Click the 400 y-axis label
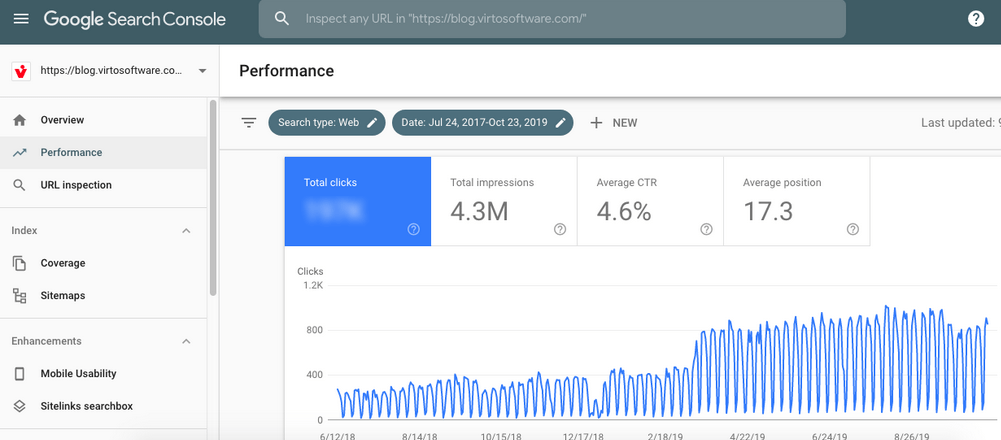The image size is (1001, 440). coord(315,375)
